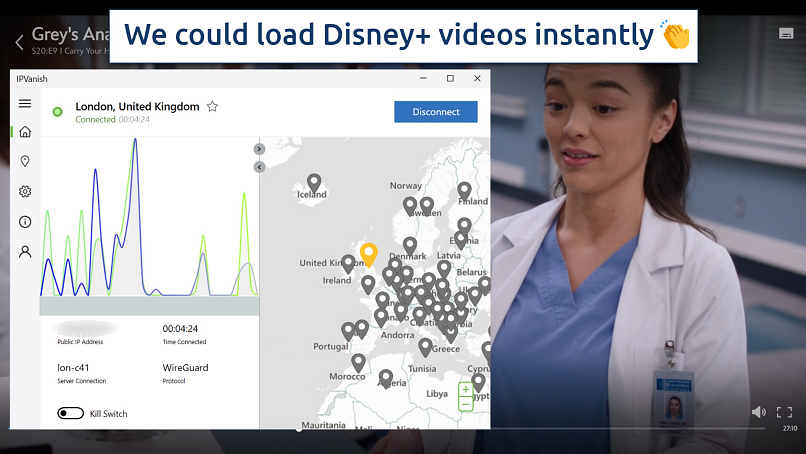Enter fullscreen in video player
Screen dimensions: 806x454
pos(784,412)
